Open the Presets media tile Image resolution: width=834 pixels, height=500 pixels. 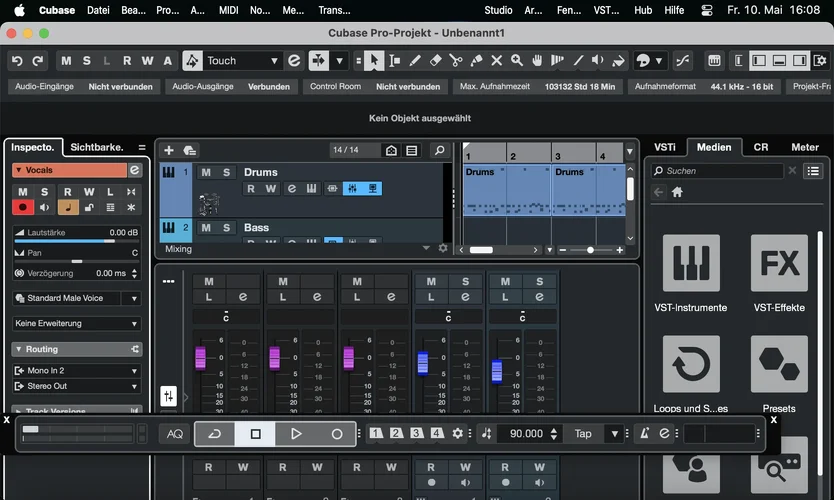click(779, 364)
